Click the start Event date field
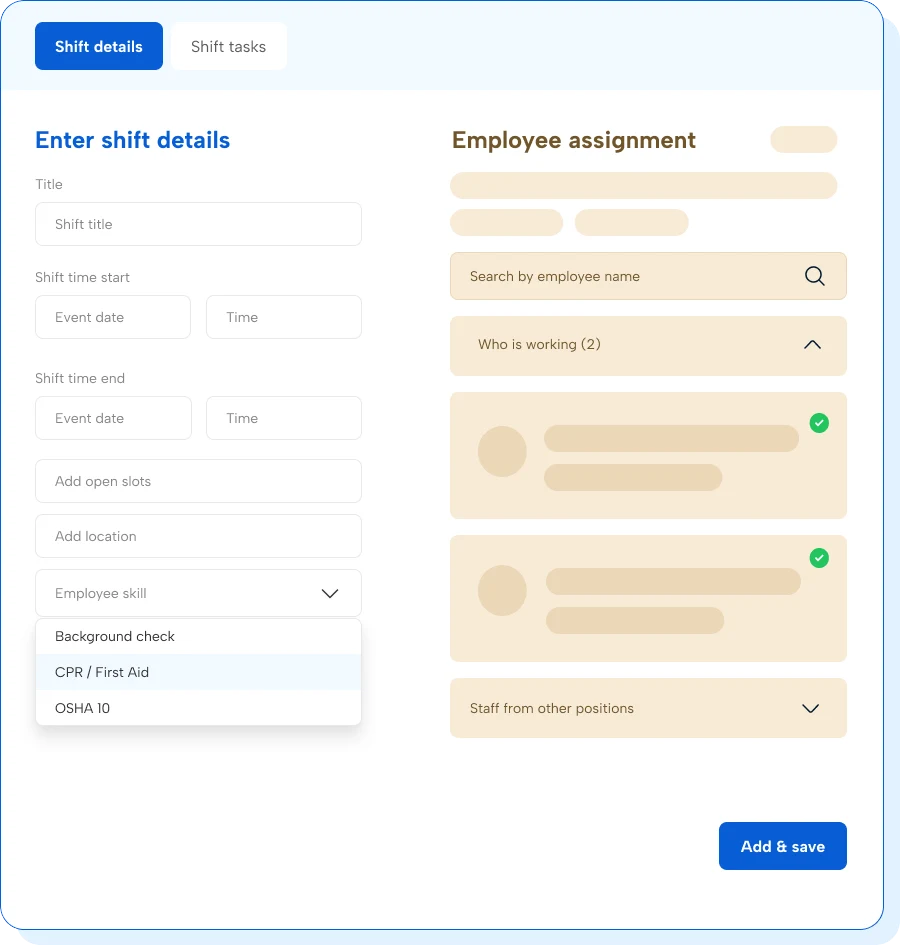This screenshot has width=900, height=945. pyautogui.click(x=113, y=317)
